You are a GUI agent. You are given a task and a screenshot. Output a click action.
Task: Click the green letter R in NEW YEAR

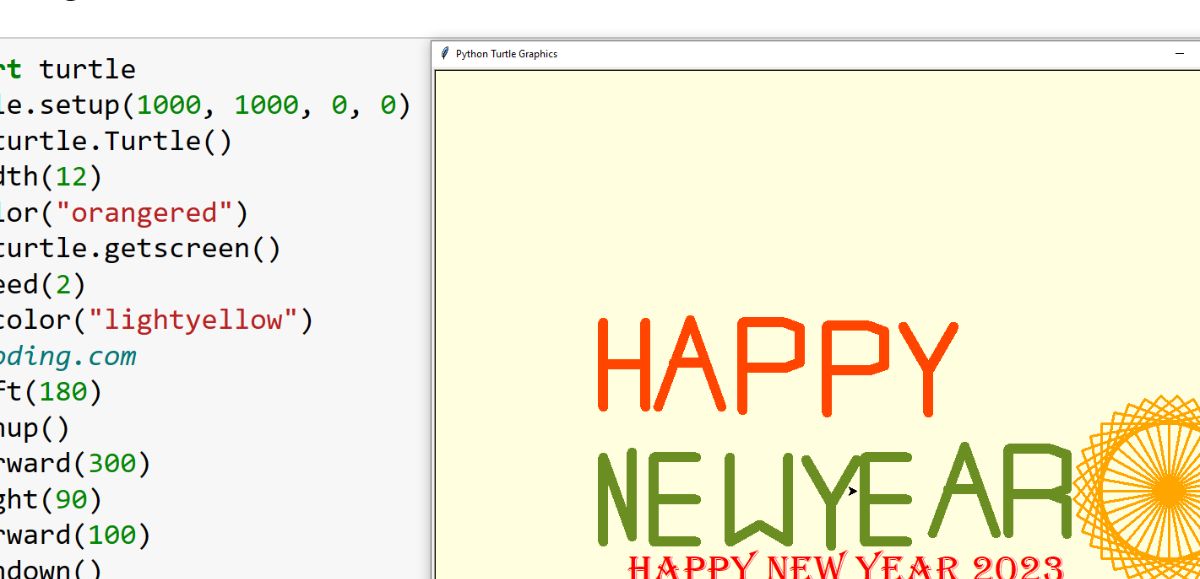click(1040, 493)
